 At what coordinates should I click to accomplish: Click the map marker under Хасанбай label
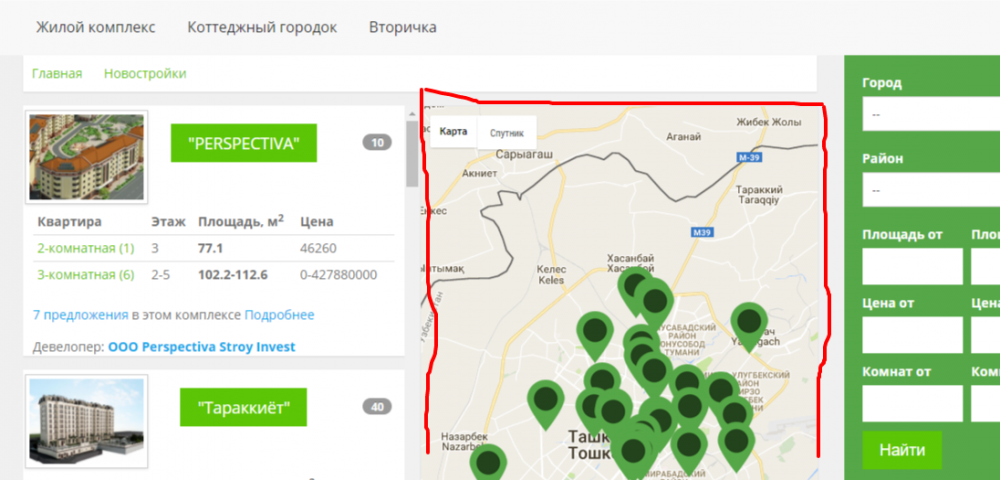point(635,289)
